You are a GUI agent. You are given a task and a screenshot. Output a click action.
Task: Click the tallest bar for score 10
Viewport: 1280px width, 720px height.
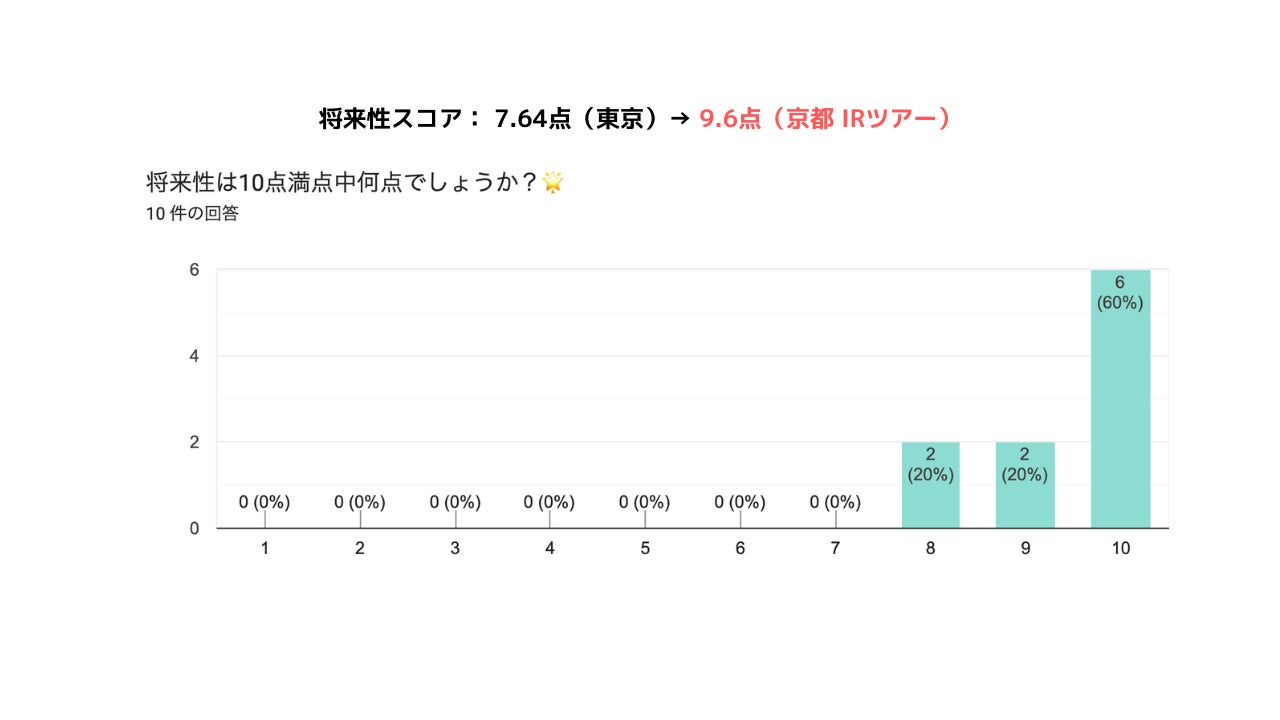(x=1120, y=399)
